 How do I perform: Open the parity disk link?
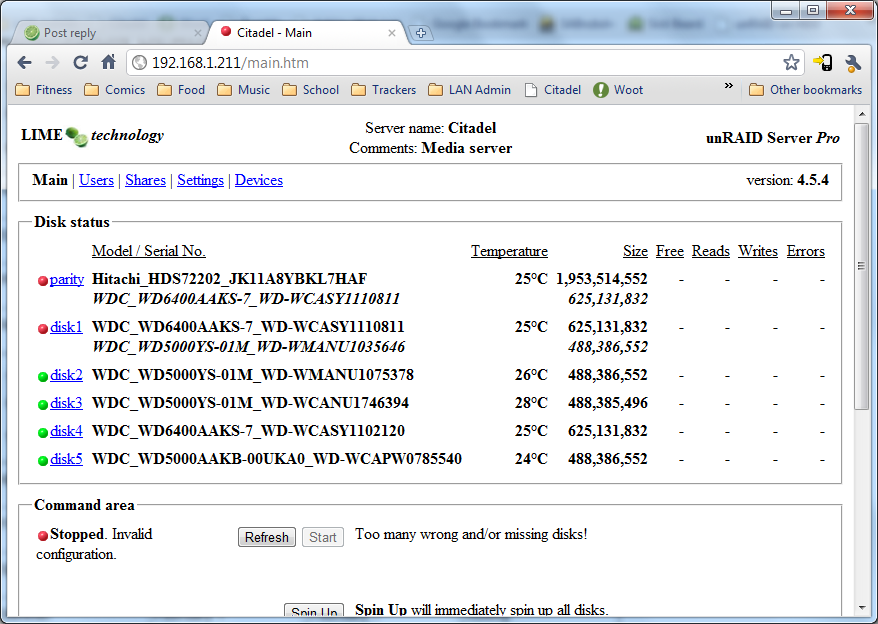(67, 279)
